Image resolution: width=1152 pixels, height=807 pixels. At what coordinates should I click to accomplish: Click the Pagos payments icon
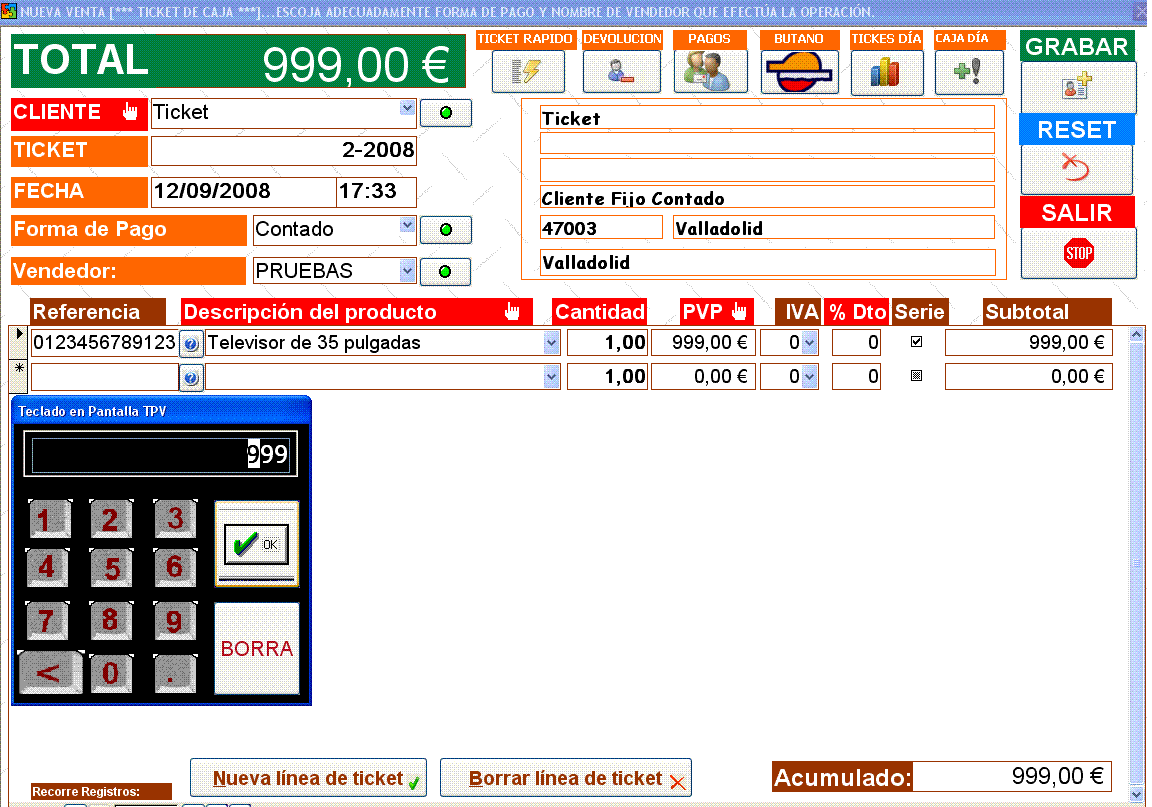(709, 72)
